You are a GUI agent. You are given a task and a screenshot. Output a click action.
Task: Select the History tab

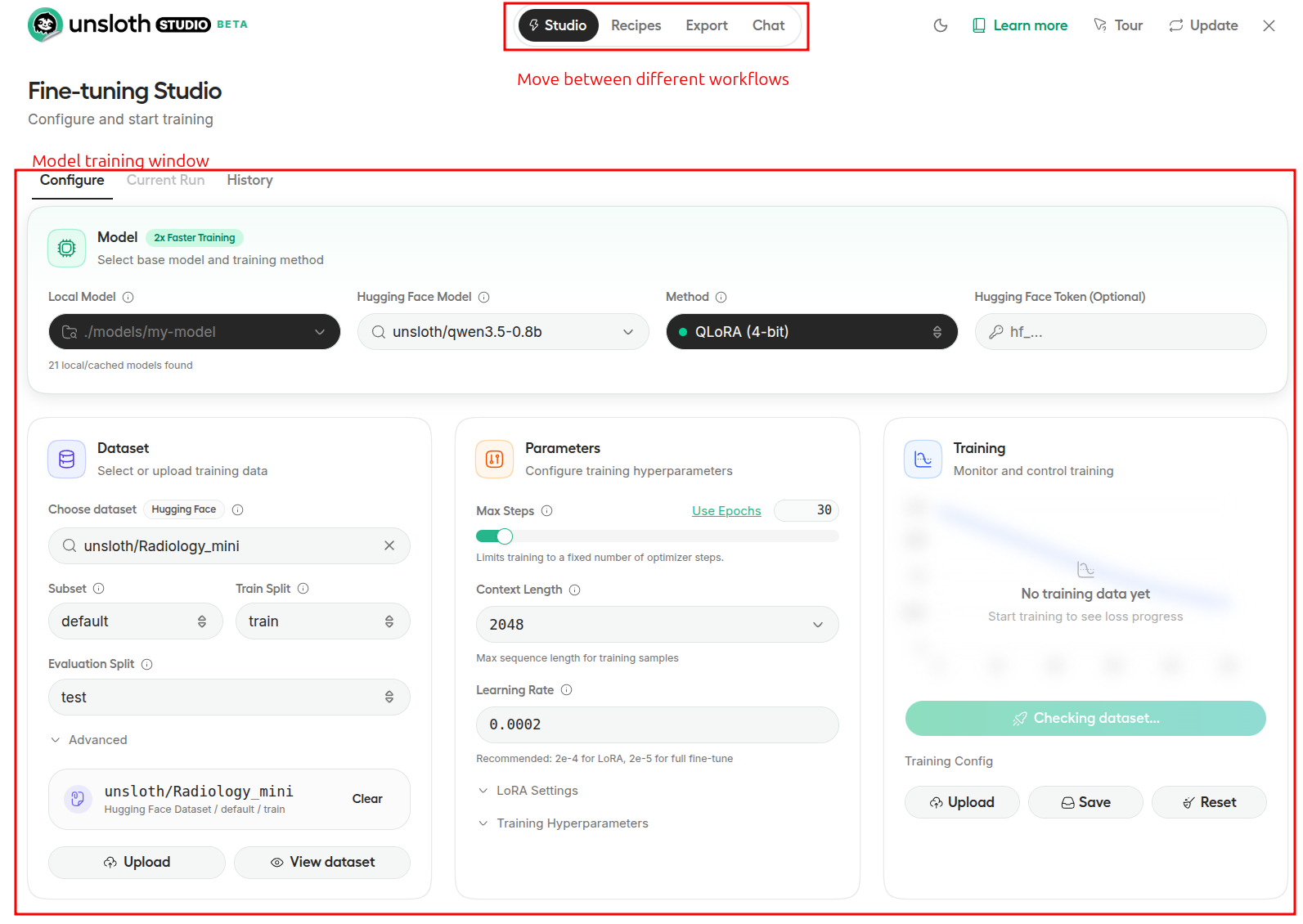[250, 181]
